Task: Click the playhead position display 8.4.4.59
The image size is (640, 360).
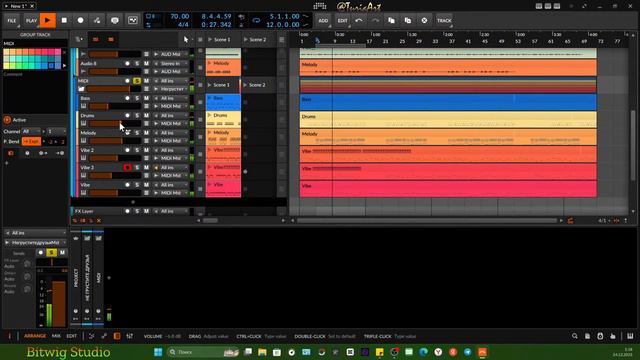Action: (216, 16)
